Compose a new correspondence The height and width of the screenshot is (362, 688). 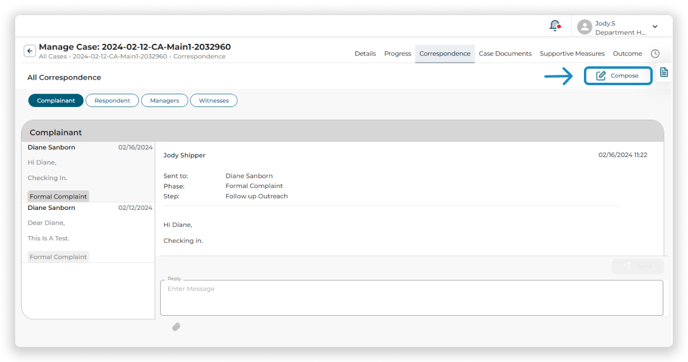pos(618,75)
